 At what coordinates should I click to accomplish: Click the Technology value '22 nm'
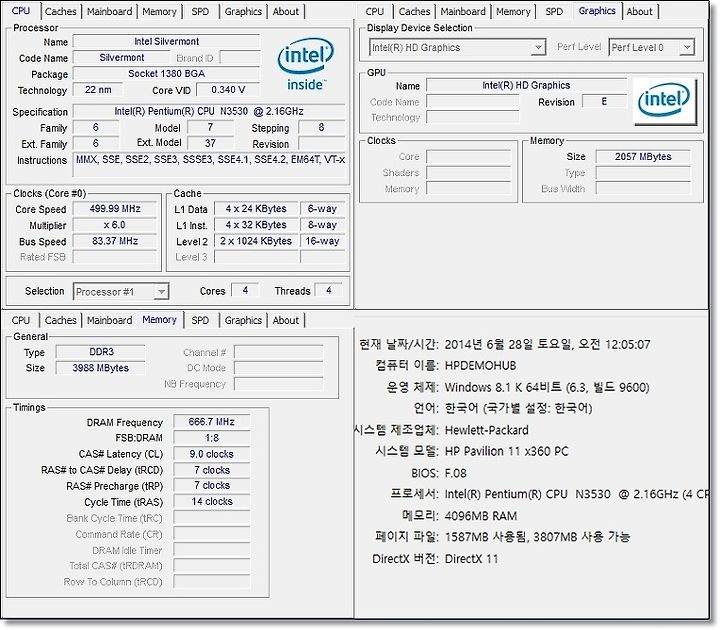tap(98, 90)
